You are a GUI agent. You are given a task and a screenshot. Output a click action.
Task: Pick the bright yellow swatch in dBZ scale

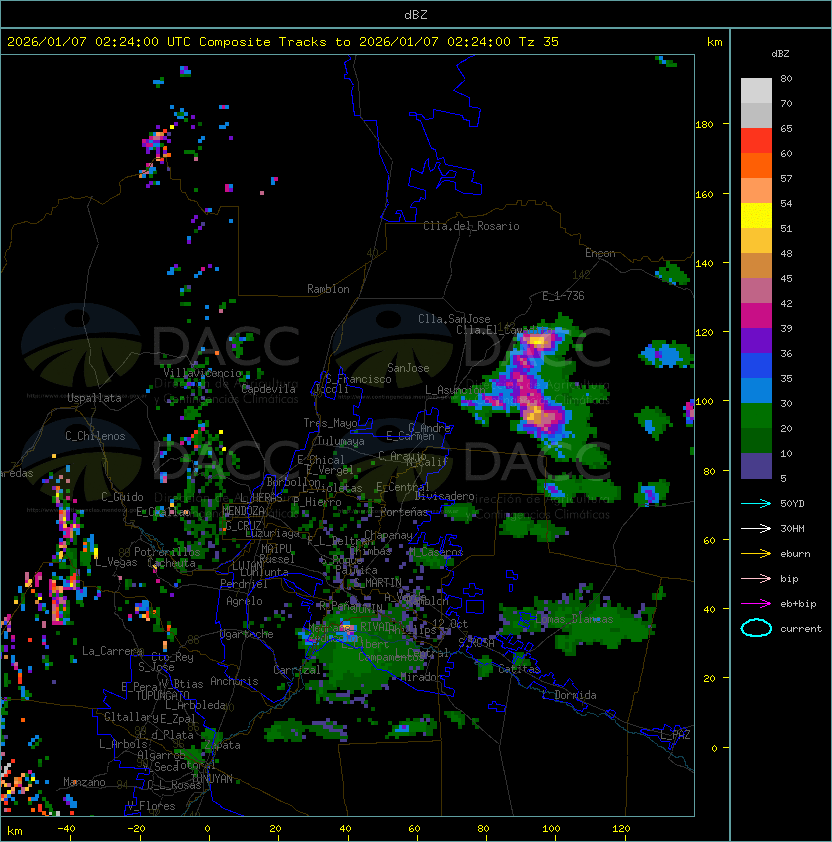coord(756,216)
